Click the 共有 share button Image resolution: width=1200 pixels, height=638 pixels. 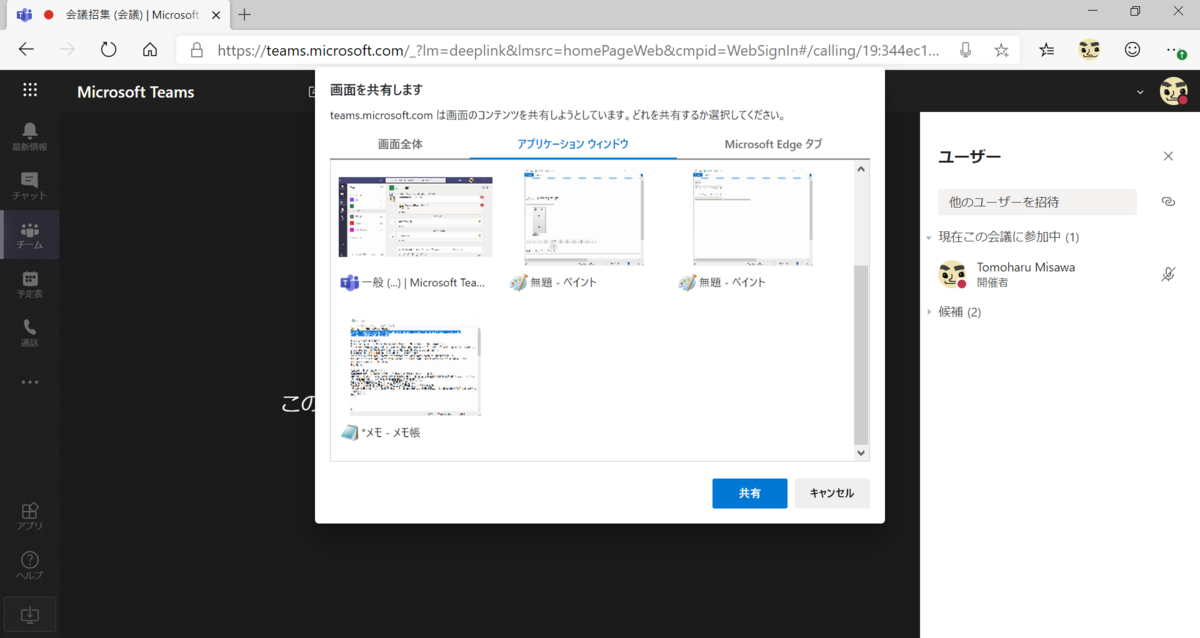coord(749,493)
